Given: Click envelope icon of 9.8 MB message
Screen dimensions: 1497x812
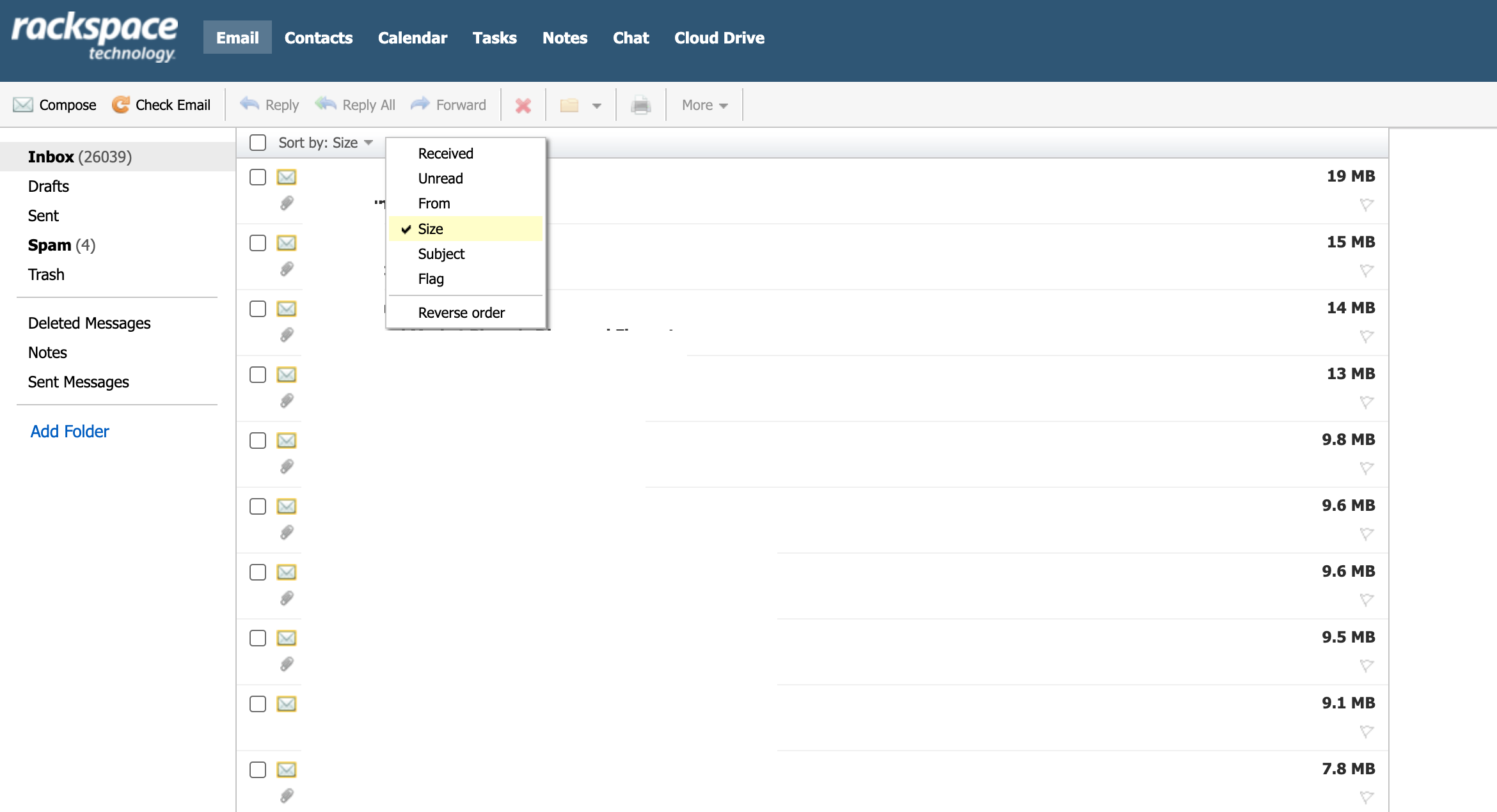Looking at the screenshot, I should click(287, 441).
